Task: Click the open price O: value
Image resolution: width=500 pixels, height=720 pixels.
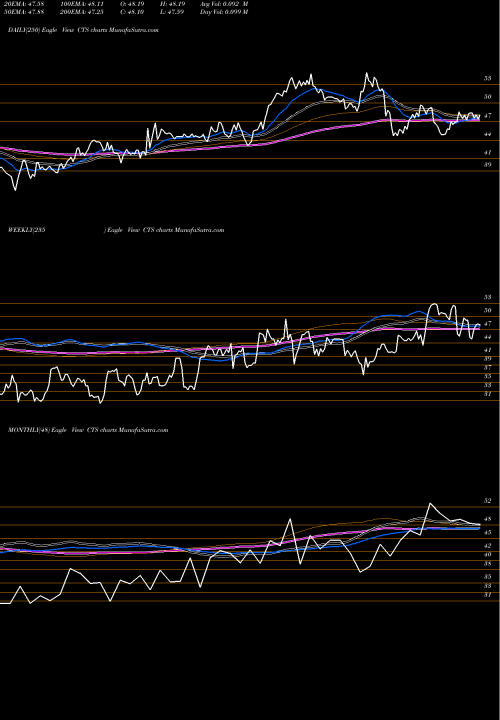Action: click(133, 4)
